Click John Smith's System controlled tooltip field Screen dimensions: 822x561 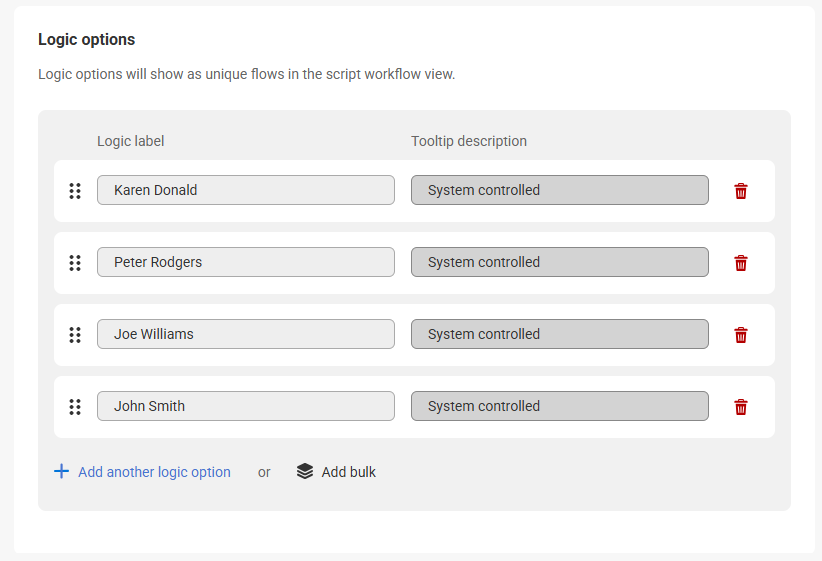pos(559,406)
